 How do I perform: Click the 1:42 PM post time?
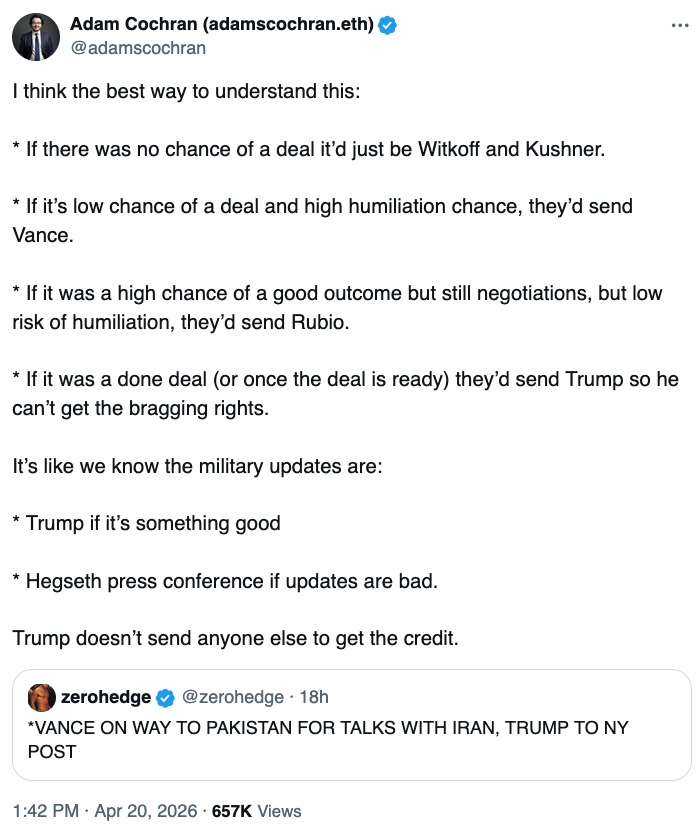coord(46,811)
